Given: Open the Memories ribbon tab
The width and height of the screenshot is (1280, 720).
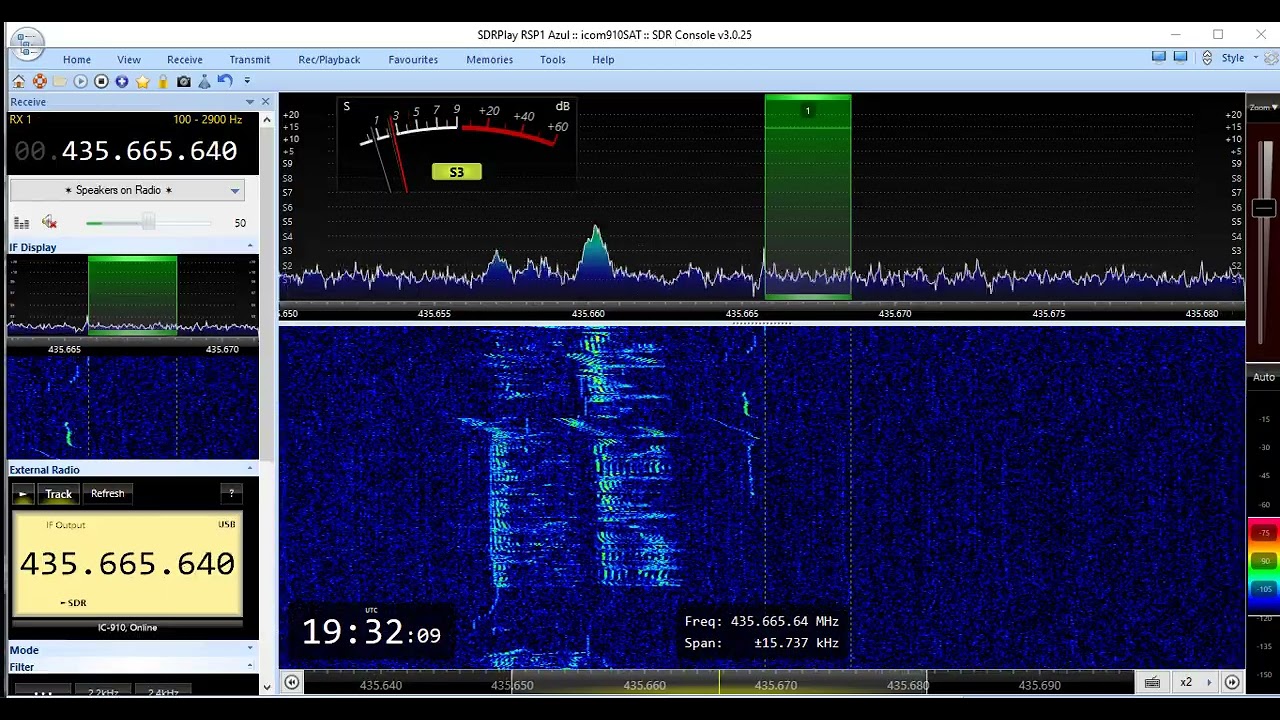Looking at the screenshot, I should coord(490,60).
